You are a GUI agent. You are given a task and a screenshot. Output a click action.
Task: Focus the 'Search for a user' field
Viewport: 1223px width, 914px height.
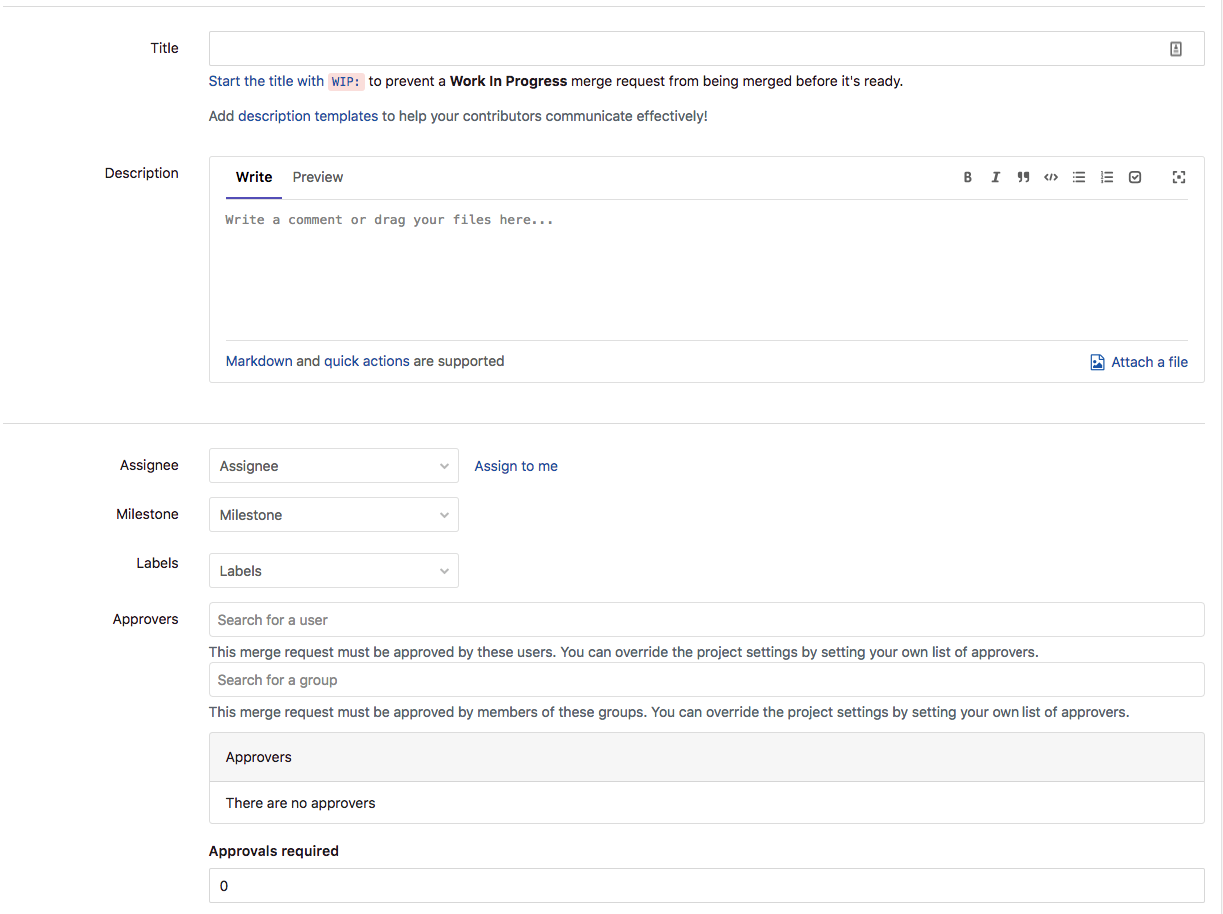(706, 620)
